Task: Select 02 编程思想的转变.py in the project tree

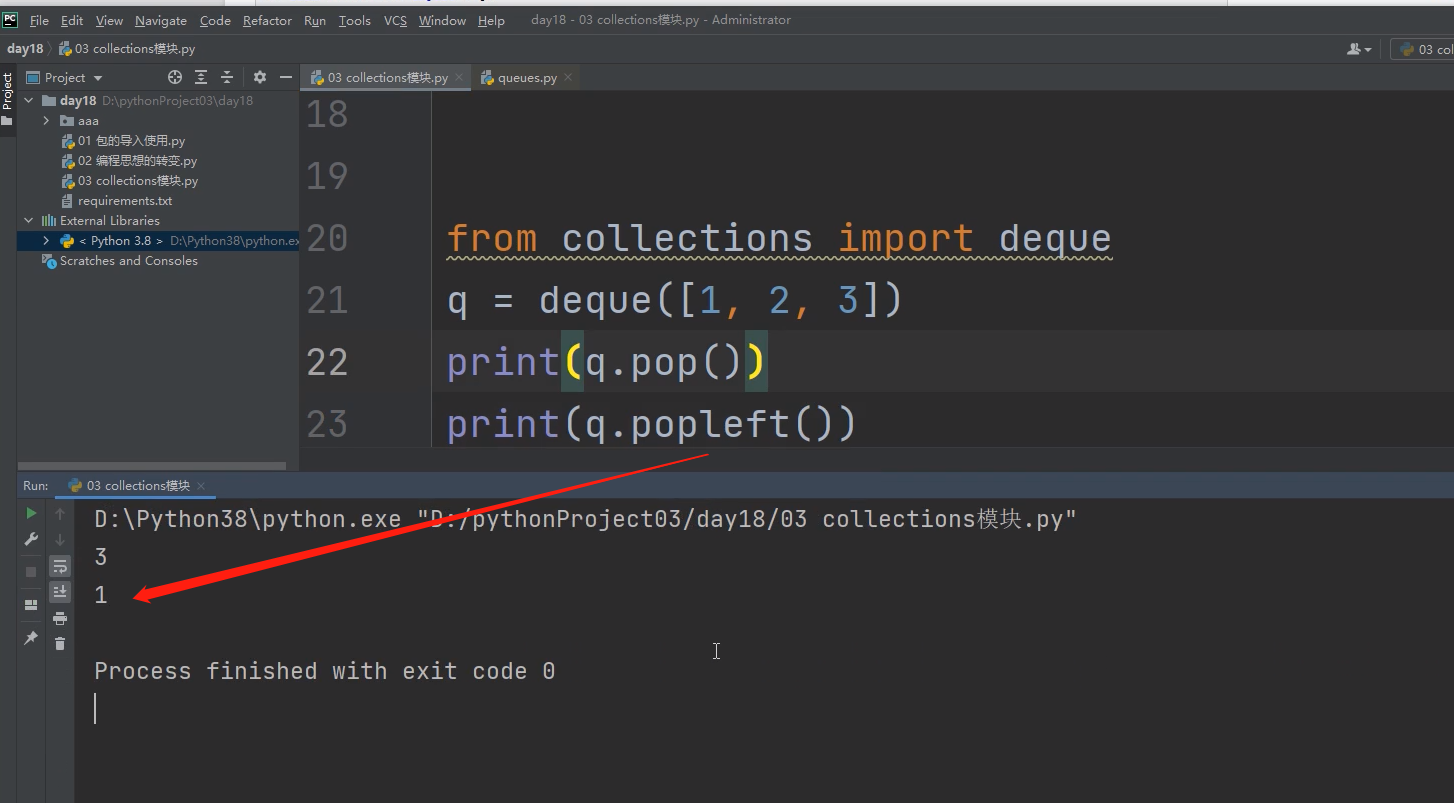Action: 137,161
